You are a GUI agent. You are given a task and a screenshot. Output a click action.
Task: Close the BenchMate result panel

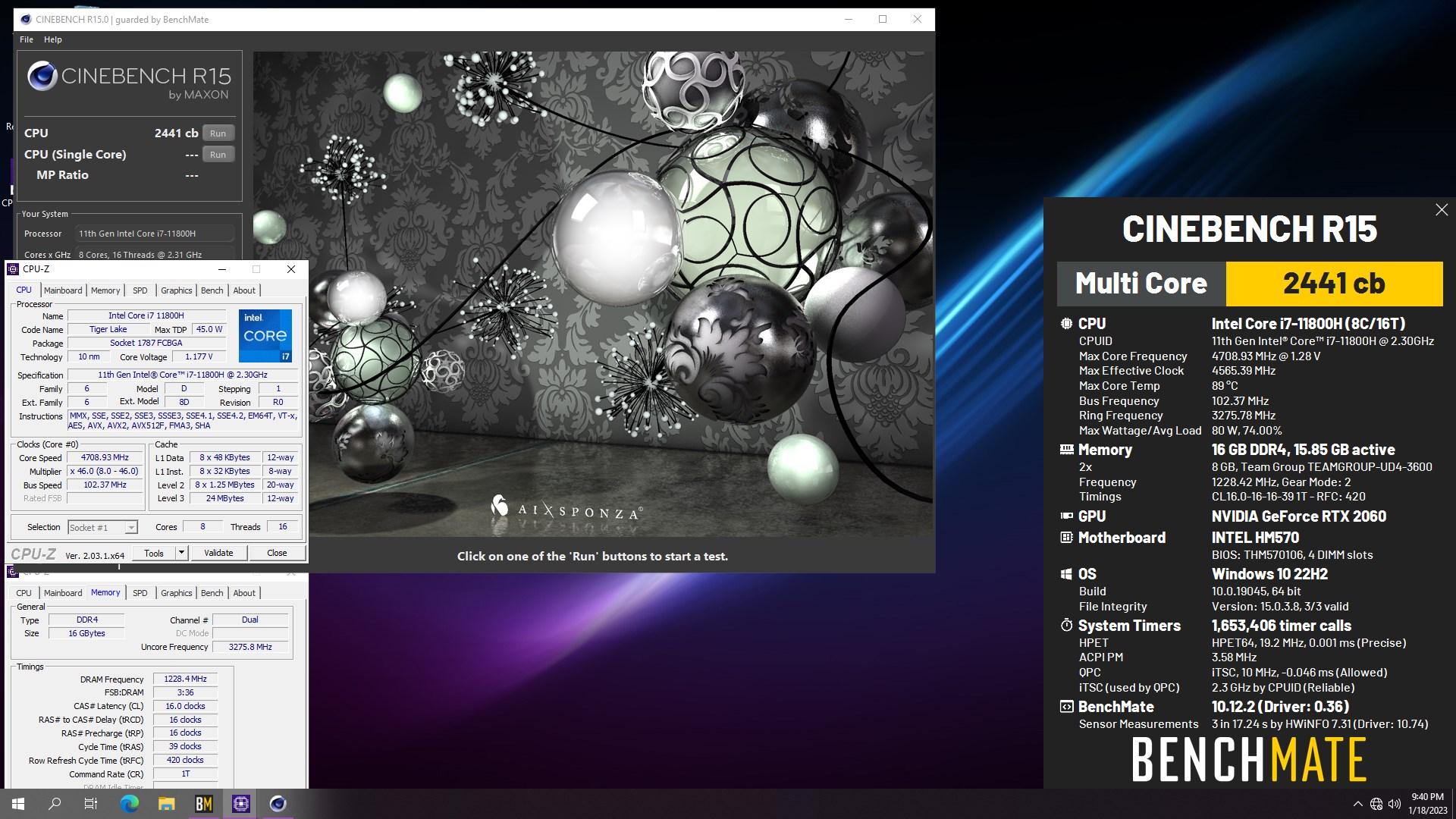[1442, 210]
